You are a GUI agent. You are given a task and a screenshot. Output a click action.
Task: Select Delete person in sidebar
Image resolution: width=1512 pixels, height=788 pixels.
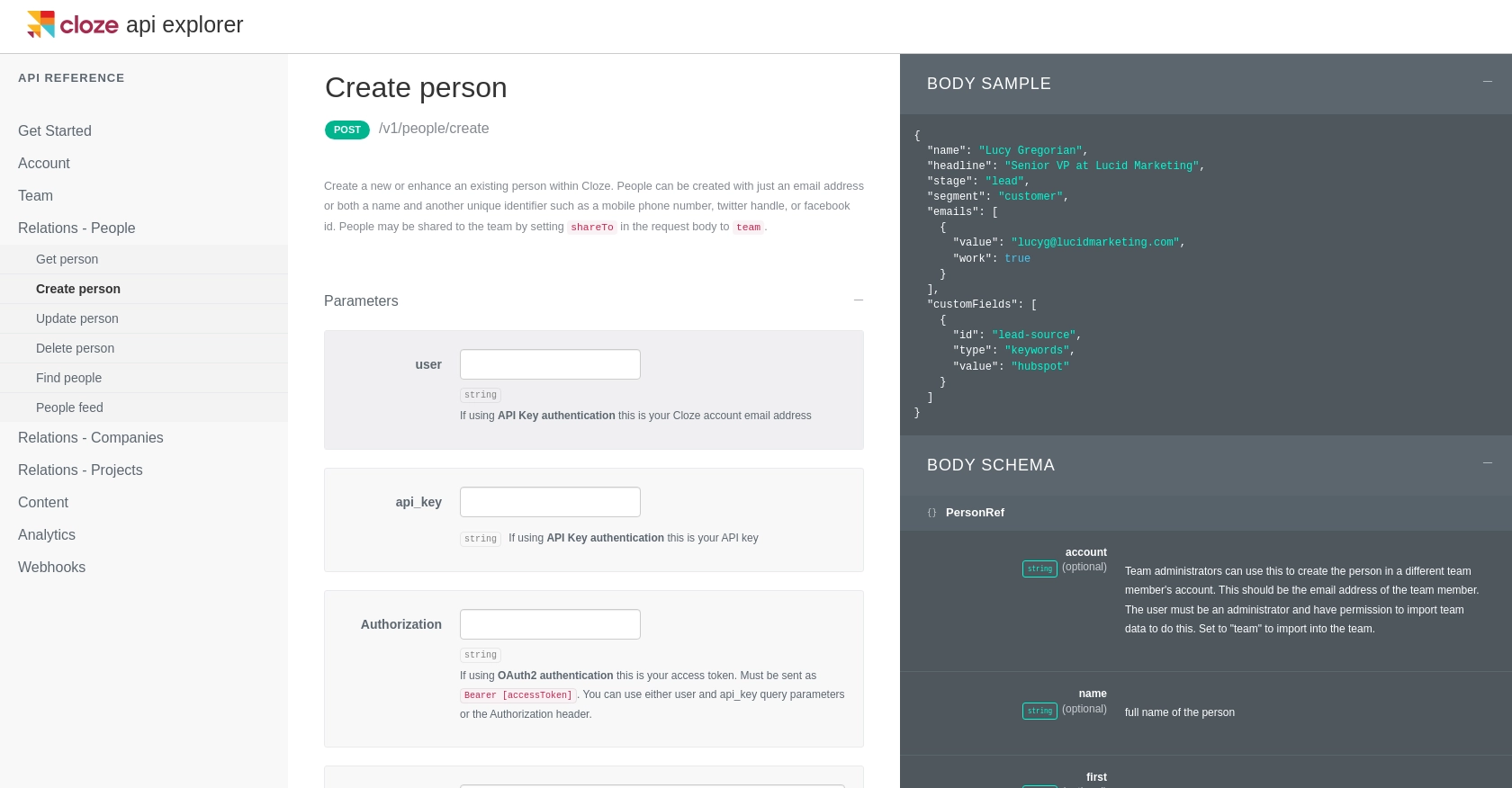click(x=144, y=348)
